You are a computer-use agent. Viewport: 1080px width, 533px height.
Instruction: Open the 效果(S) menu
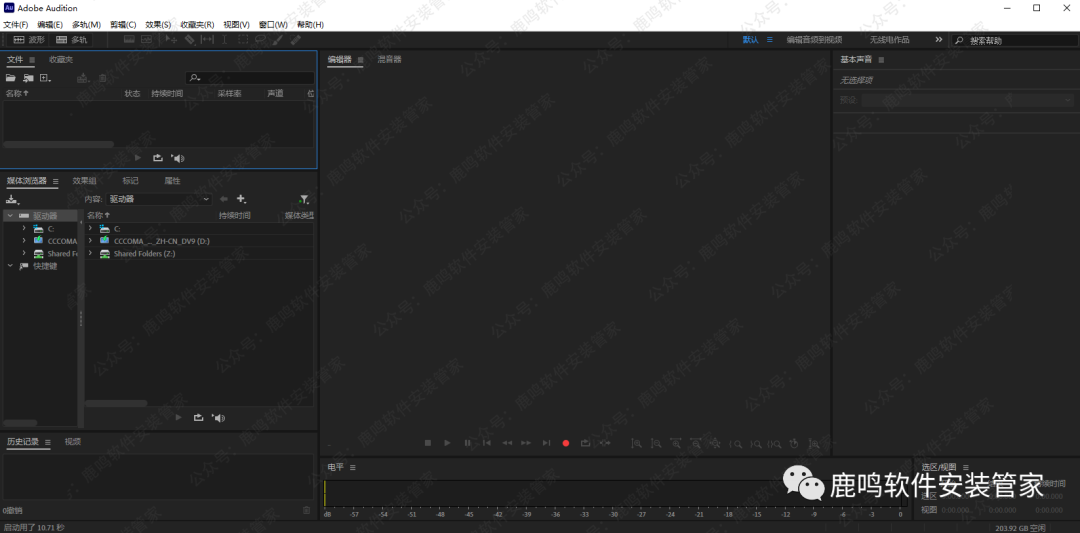[x=158, y=24]
